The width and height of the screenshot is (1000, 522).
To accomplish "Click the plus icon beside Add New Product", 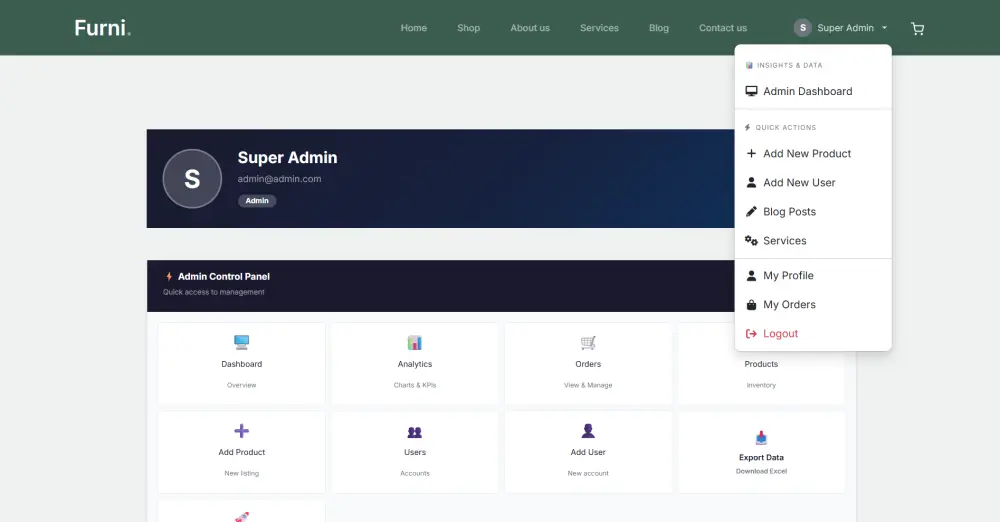I will pyautogui.click(x=751, y=153).
